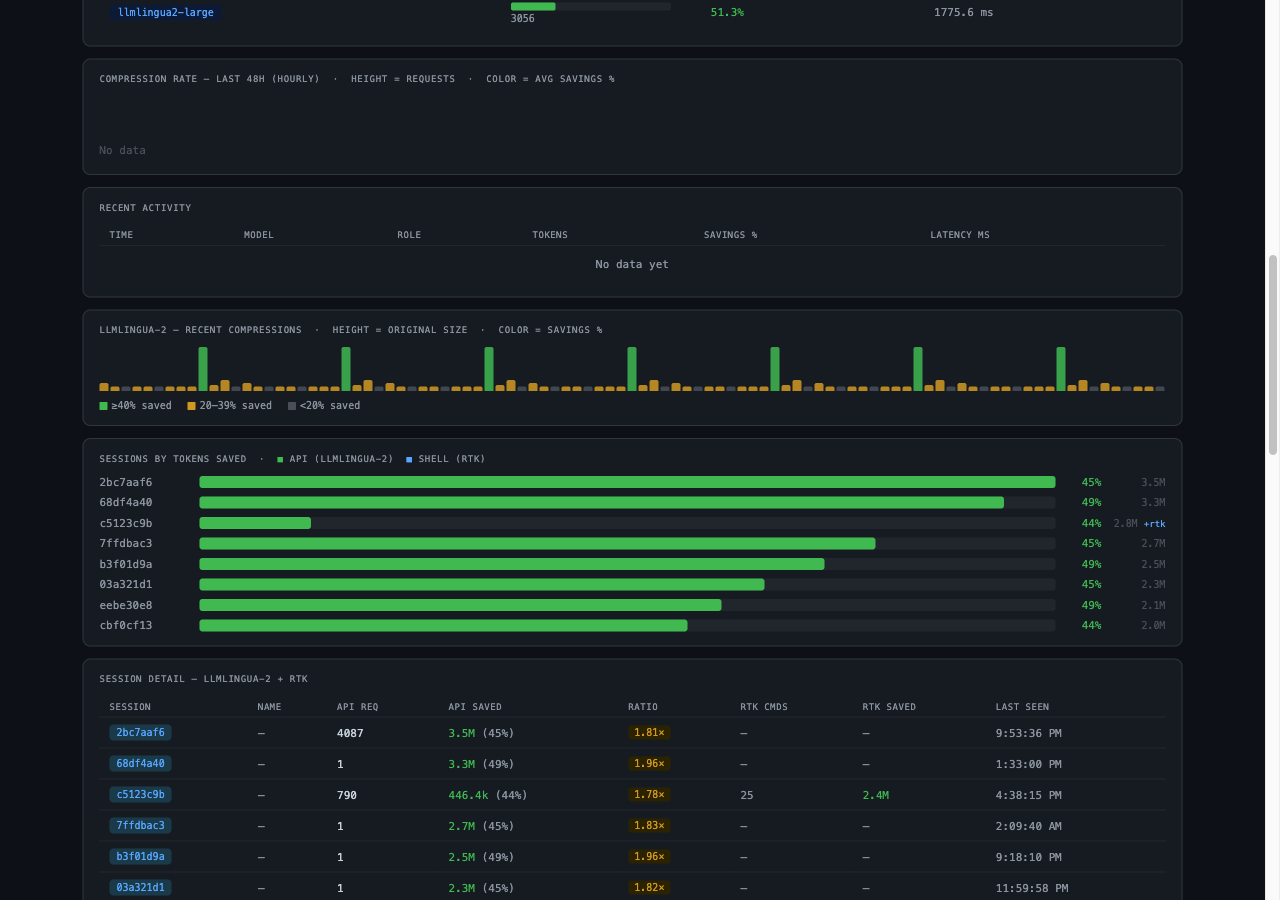This screenshot has height=900, width=1280.
Task: Click the green ≥40% saved legend swatch
Action: (x=103, y=406)
